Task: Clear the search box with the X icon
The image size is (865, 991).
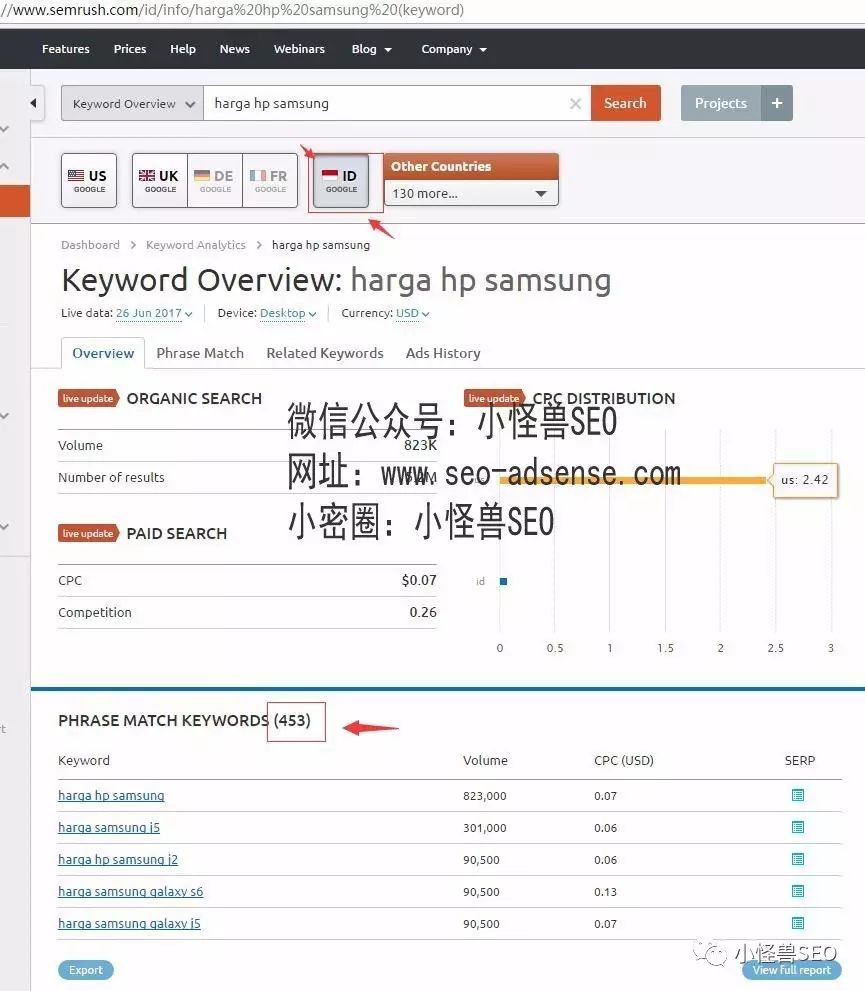Action: coord(575,104)
